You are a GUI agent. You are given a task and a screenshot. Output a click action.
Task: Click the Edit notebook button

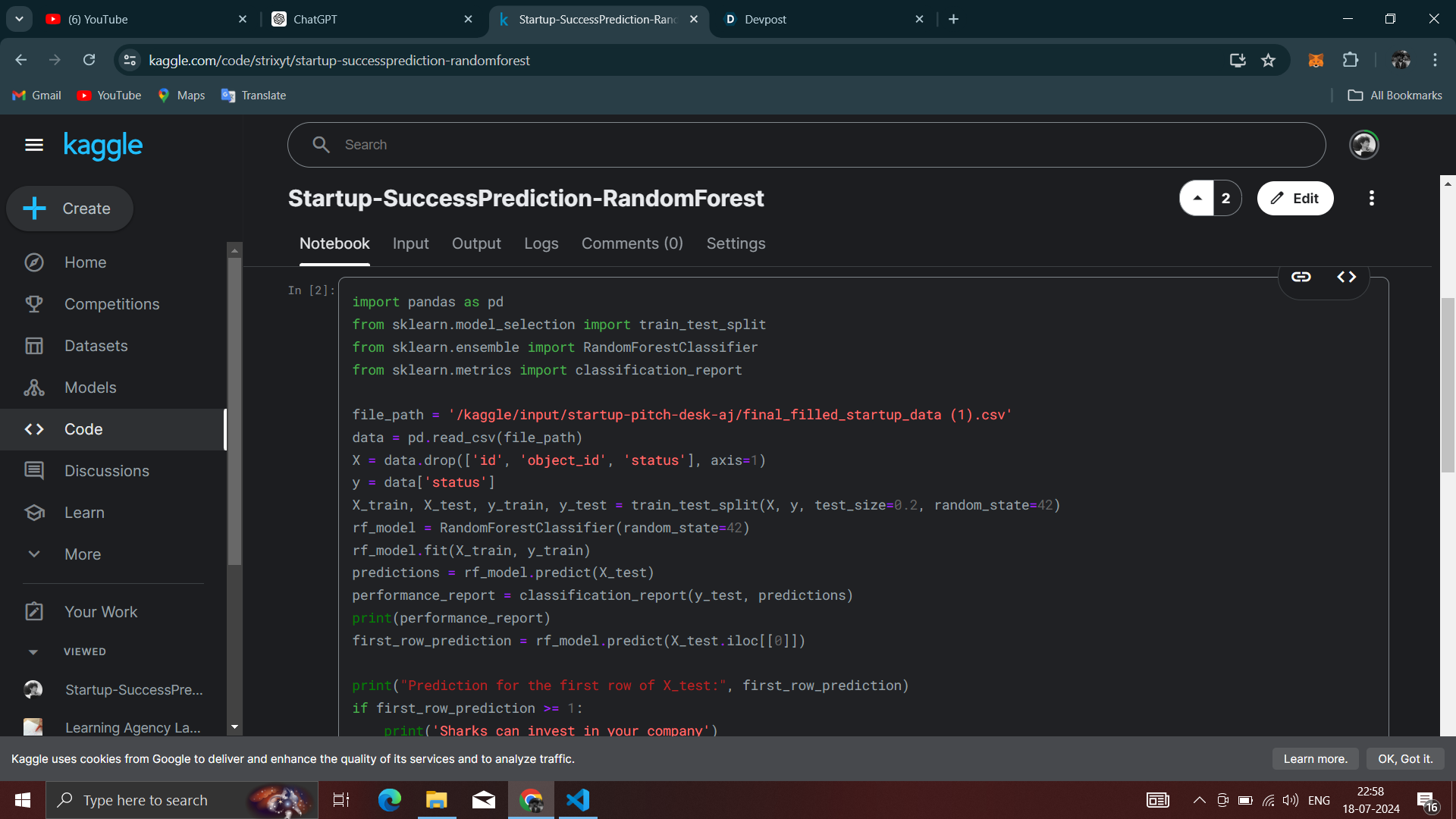1294,198
